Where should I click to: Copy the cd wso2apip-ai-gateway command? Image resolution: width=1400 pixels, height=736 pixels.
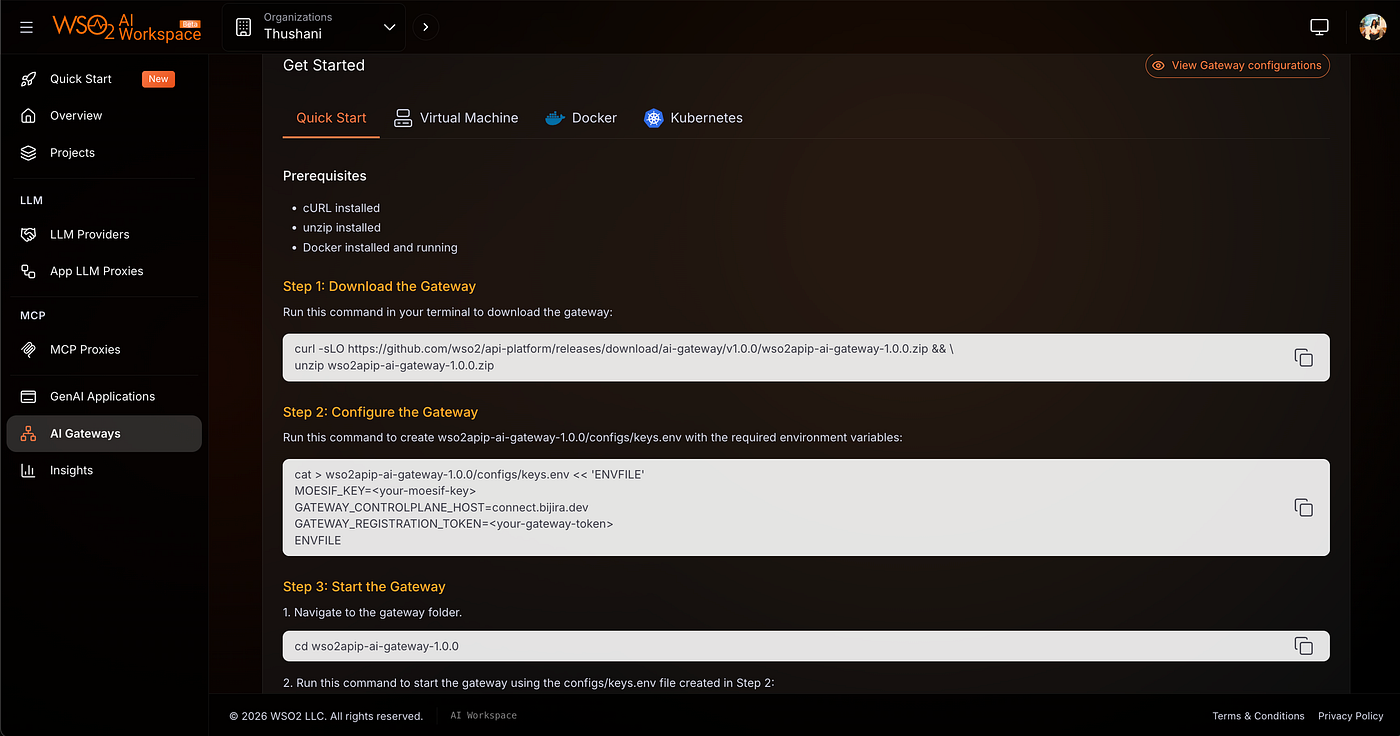coord(1304,646)
